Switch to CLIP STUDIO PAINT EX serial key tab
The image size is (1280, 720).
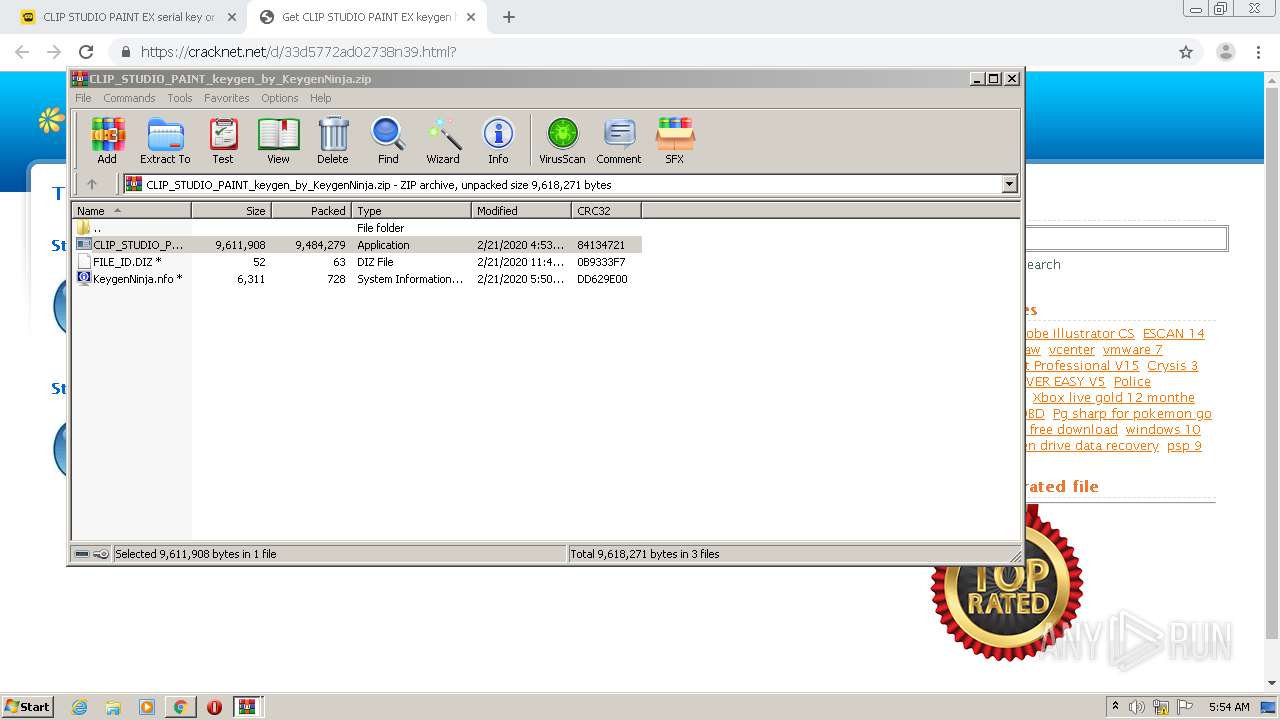point(128,17)
